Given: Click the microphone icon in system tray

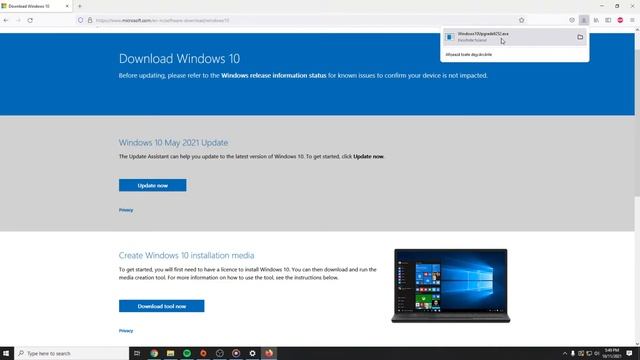Looking at the screenshot, I should (573, 353).
